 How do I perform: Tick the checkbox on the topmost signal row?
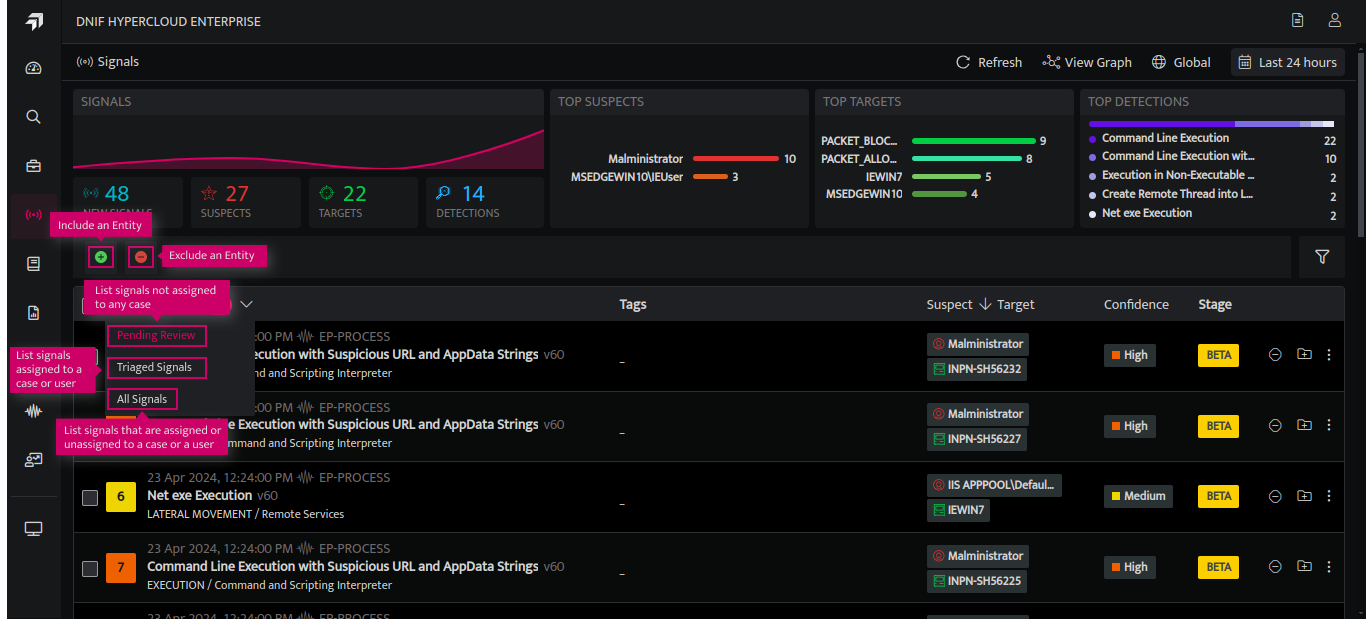89,354
